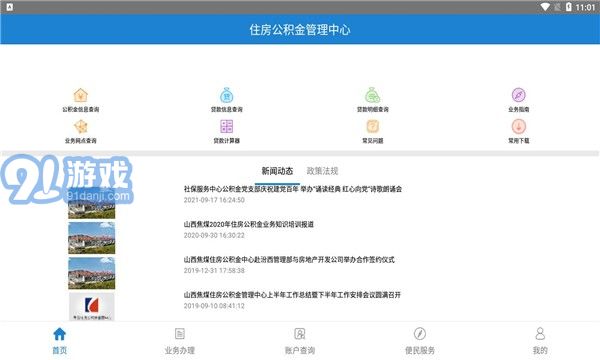Image resolution: width=600 pixels, height=360 pixels.
Task: Open 账户查询 bottom navigation icon
Action: 300,334
